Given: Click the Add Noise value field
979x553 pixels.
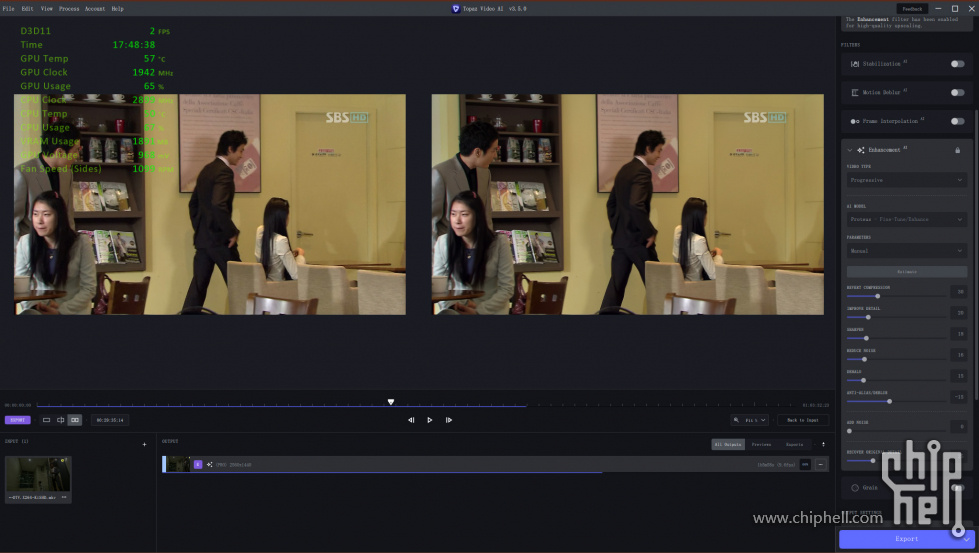Looking at the screenshot, I should coord(959,426).
